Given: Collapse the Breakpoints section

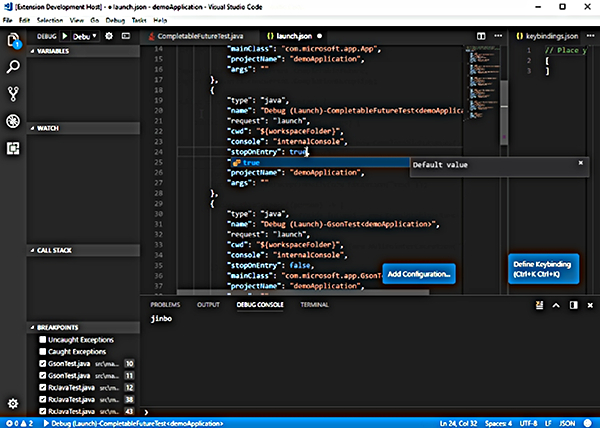Looking at the screenshot, I should click(x=83, y=327).
